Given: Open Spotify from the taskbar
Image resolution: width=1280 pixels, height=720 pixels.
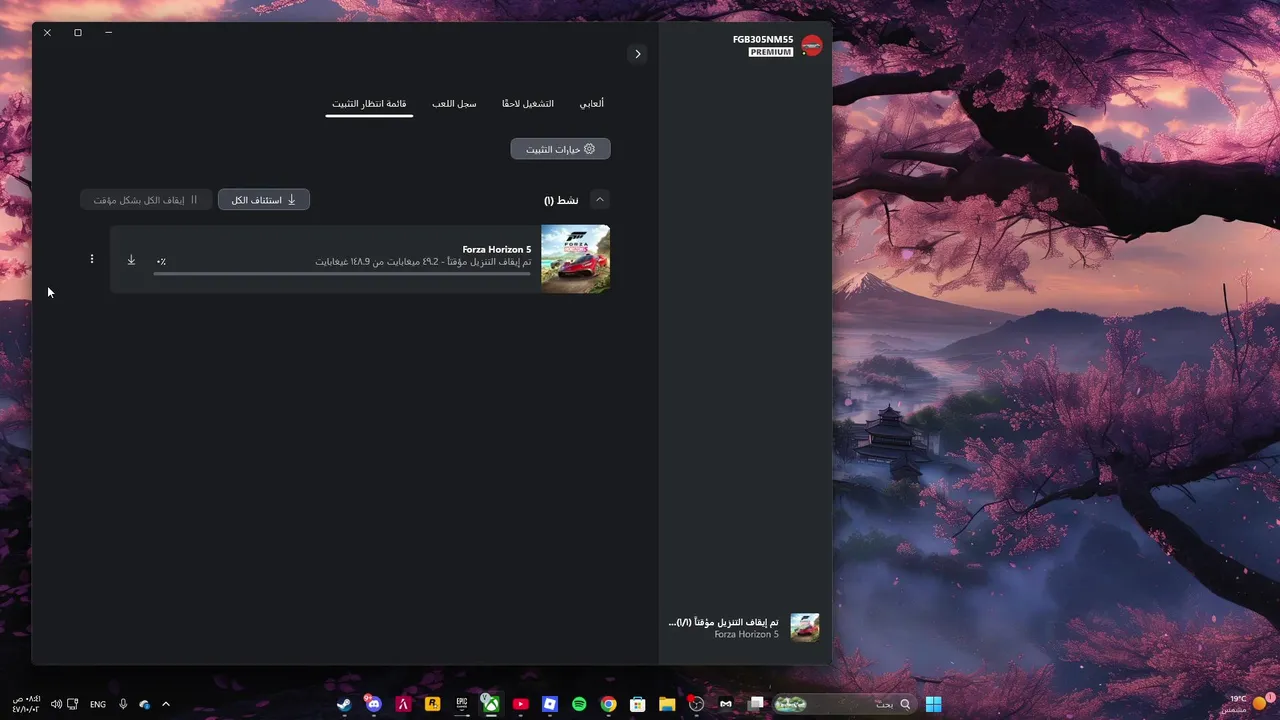Looking at the screenshot, I should pos(579,704).
